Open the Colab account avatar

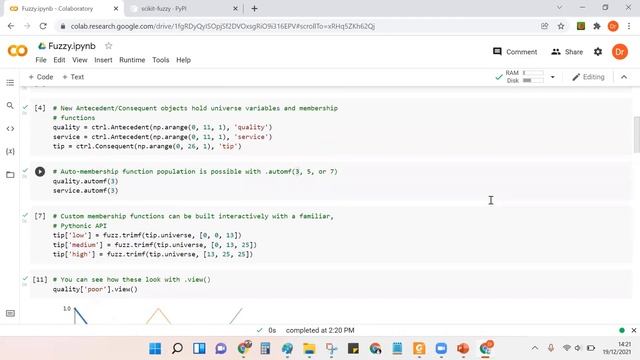pos(620,52)
